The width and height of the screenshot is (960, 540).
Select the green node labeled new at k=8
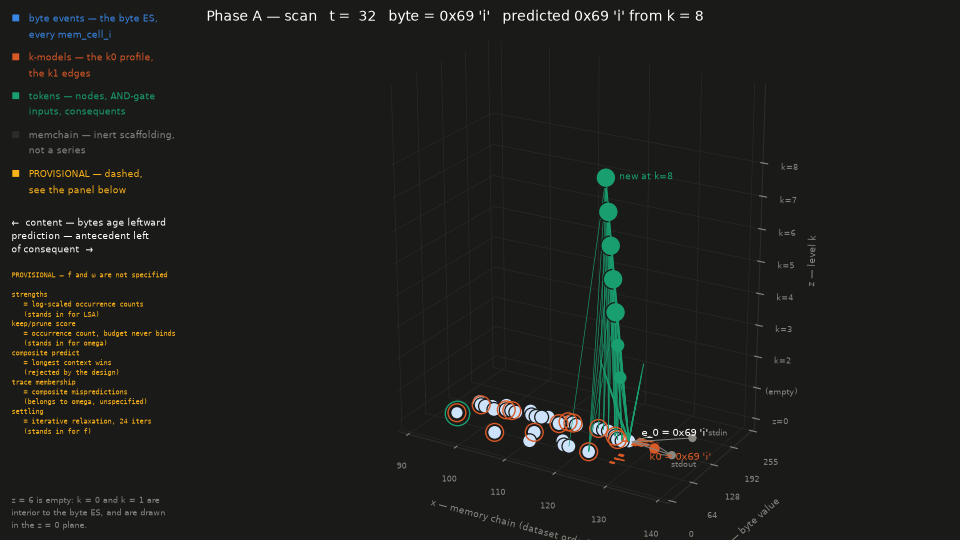606,178
